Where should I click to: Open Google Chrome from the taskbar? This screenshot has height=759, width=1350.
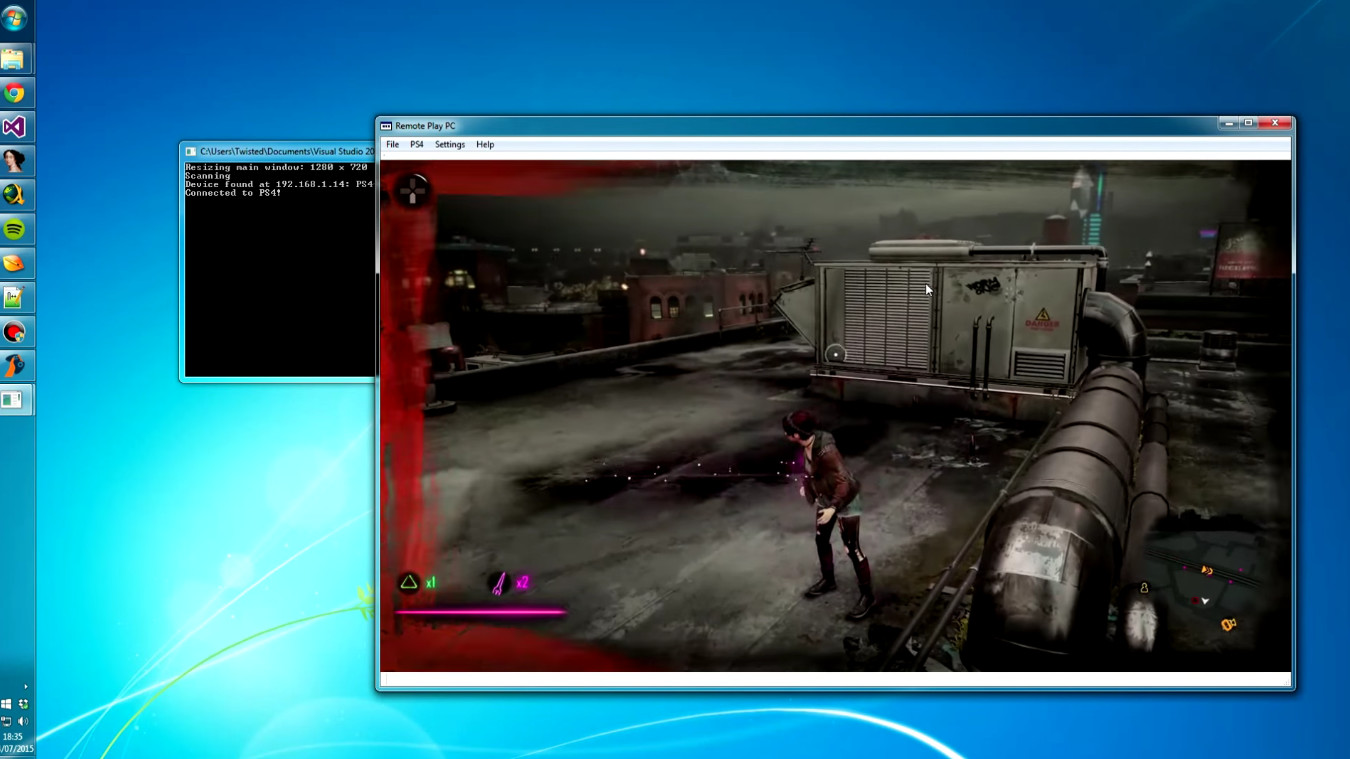pos(14,93)
